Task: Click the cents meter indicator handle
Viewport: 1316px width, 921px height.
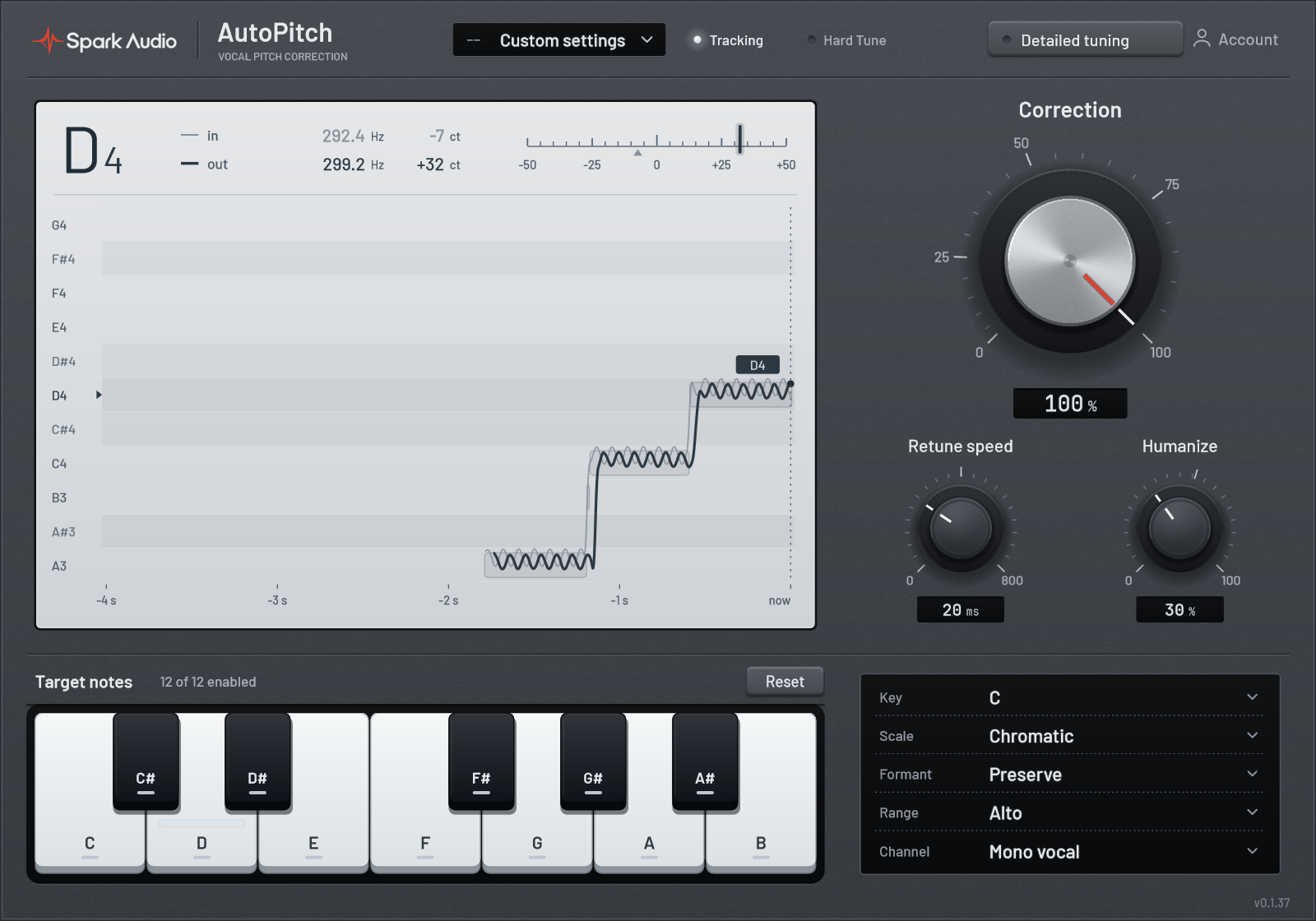Action: pos(740,139)
